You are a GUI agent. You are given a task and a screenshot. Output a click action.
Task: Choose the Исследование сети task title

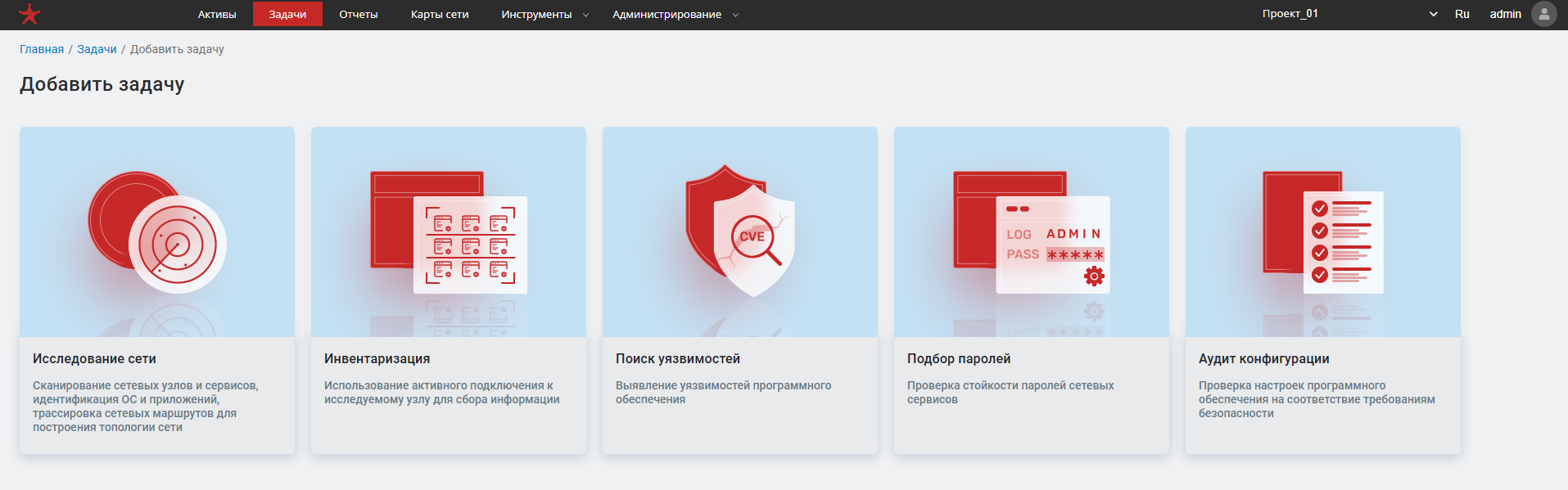[x=94, y=358]
